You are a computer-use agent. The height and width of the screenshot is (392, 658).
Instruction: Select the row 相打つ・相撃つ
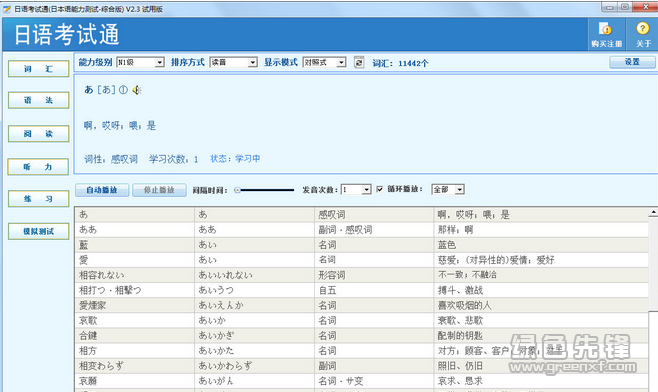pos(362,290)
